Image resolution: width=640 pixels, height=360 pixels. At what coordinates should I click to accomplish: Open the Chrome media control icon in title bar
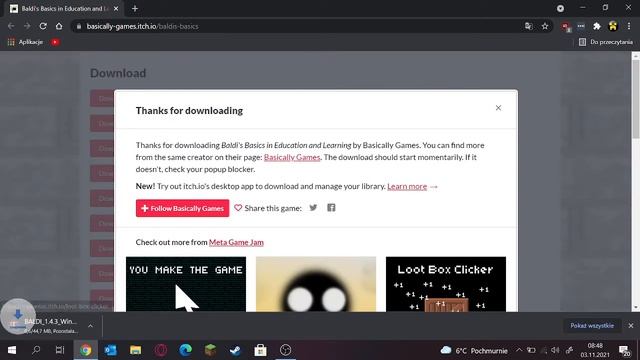(560, 8)
